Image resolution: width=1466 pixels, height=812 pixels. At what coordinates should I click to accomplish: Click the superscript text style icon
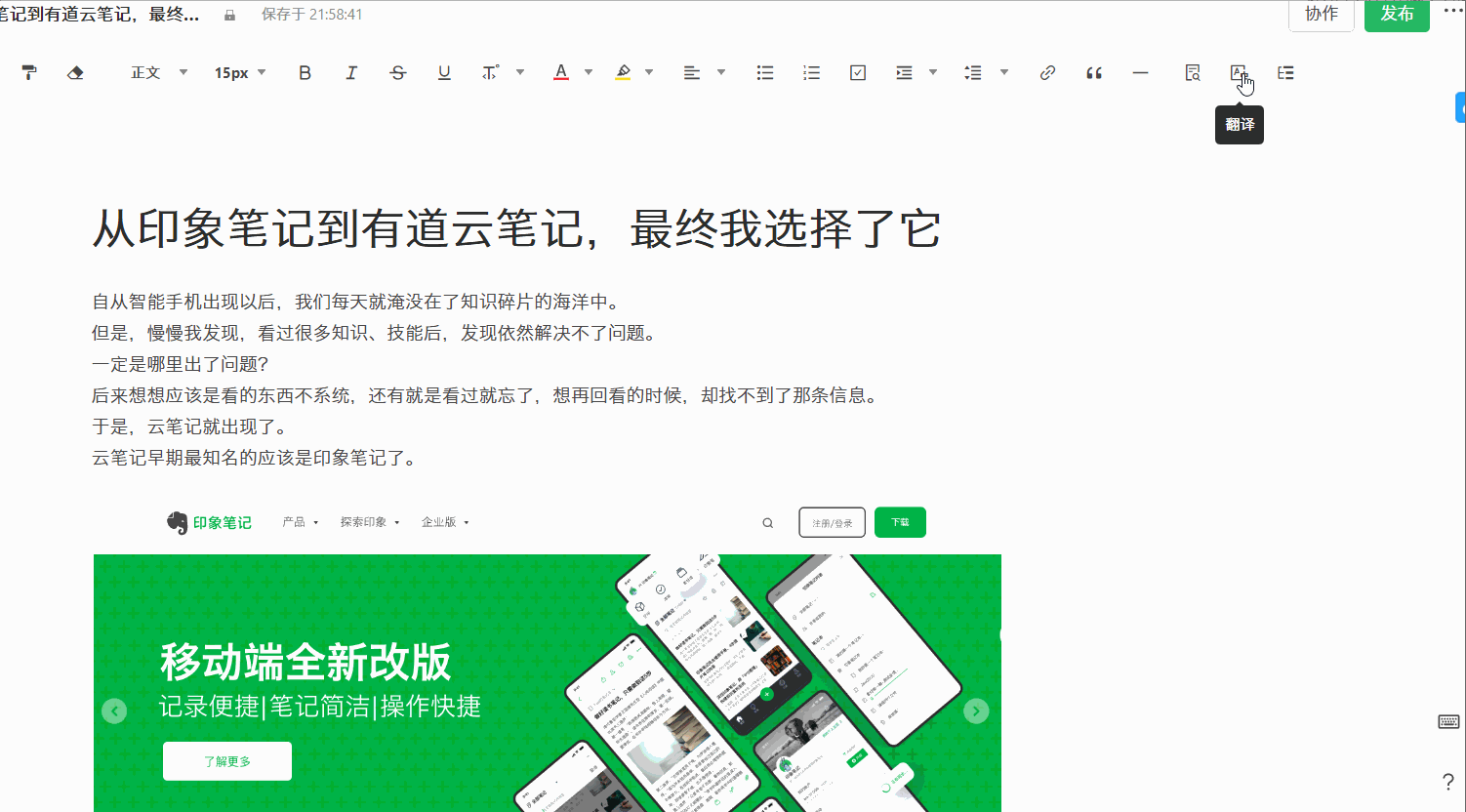tap(490, 72)
